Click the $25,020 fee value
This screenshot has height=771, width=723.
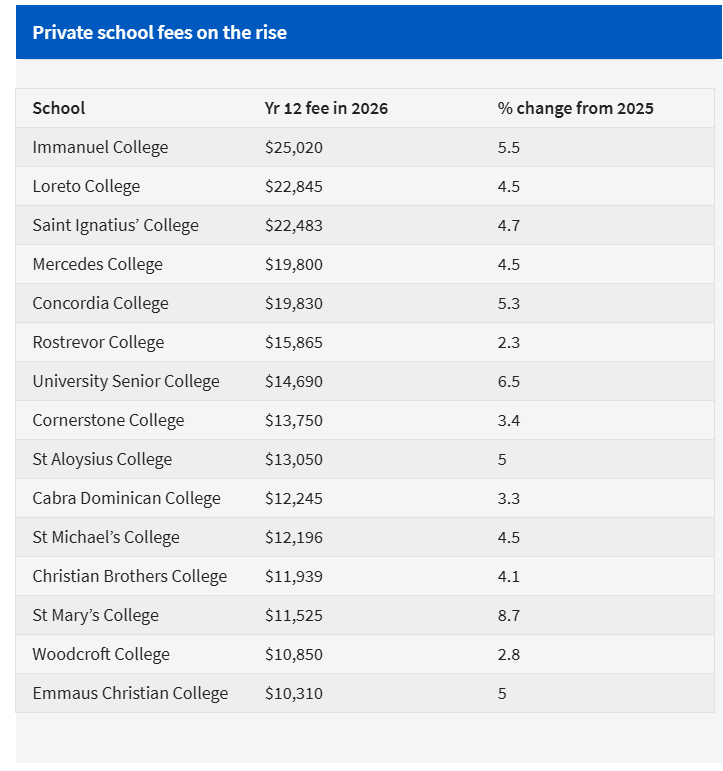pos(294,147)
